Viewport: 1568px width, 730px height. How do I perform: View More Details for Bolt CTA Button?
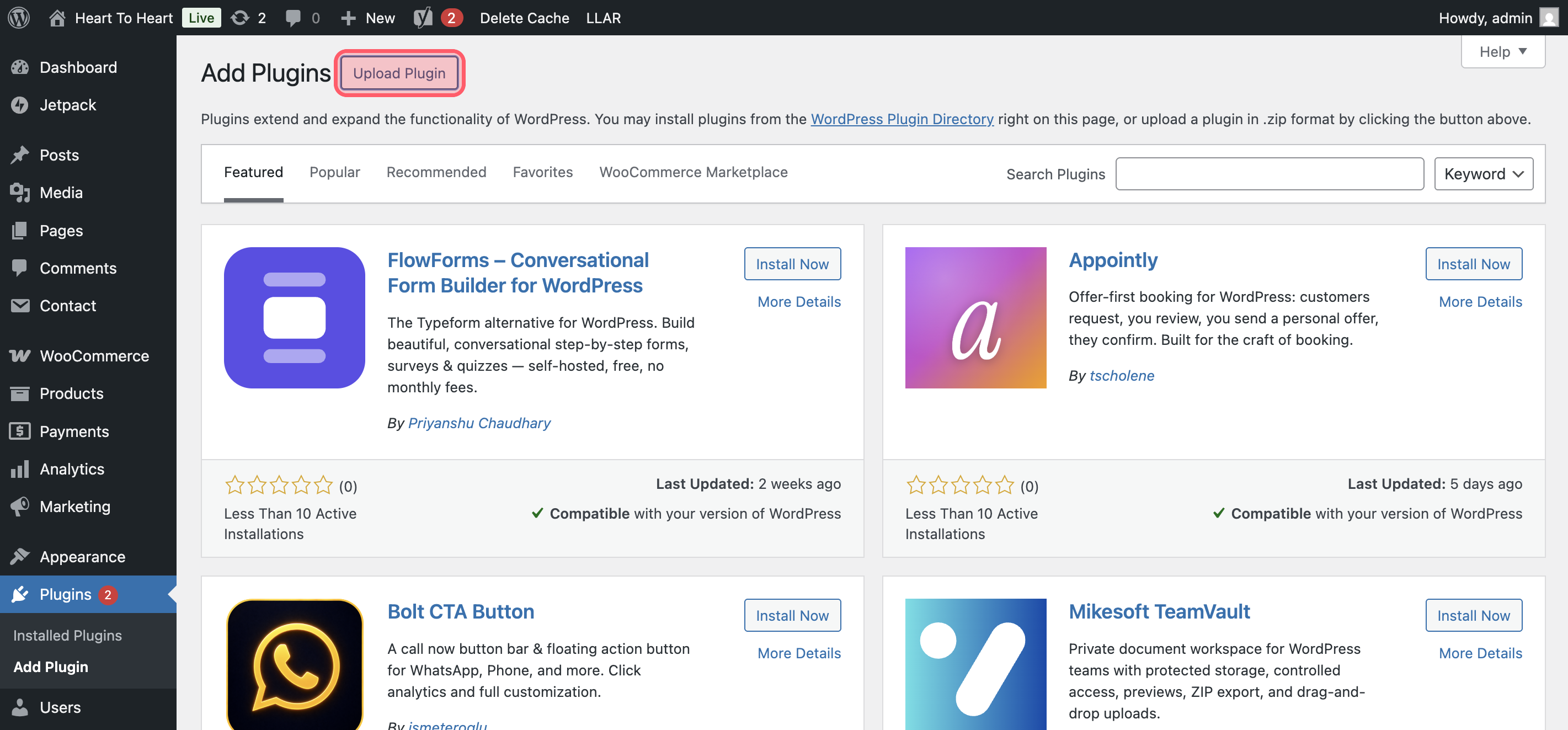point(799,653)
